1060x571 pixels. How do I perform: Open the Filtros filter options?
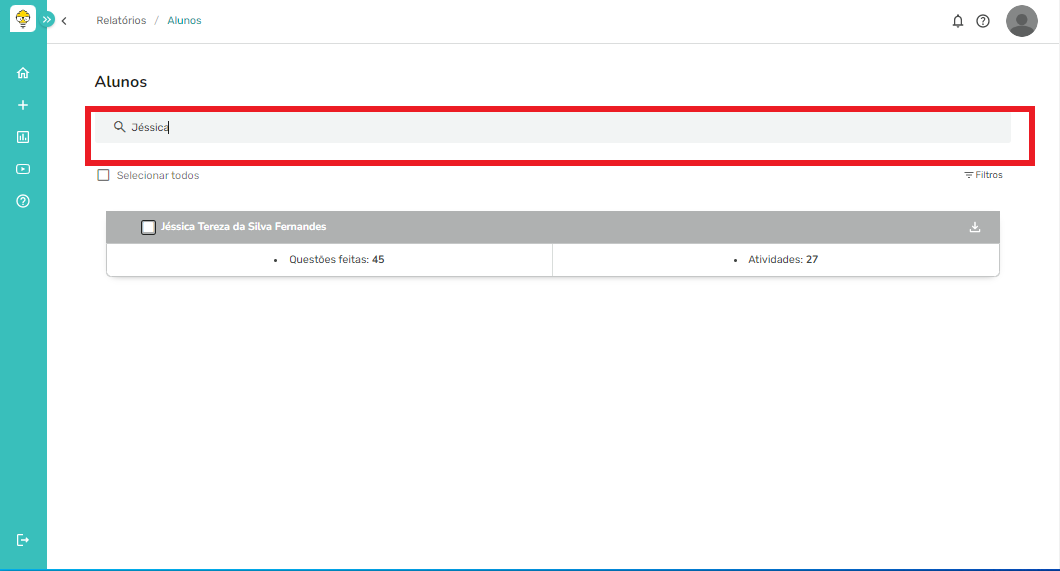tap(983, 175)
